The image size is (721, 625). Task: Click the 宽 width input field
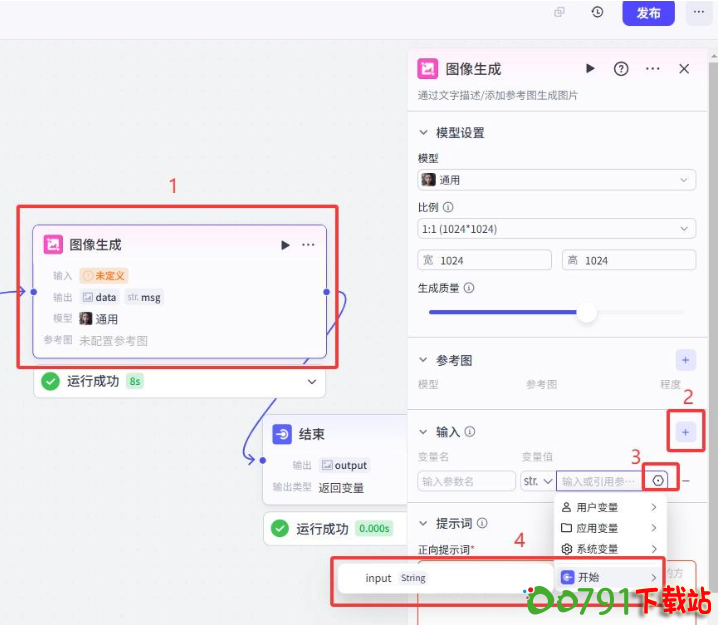tap(485, 260)
